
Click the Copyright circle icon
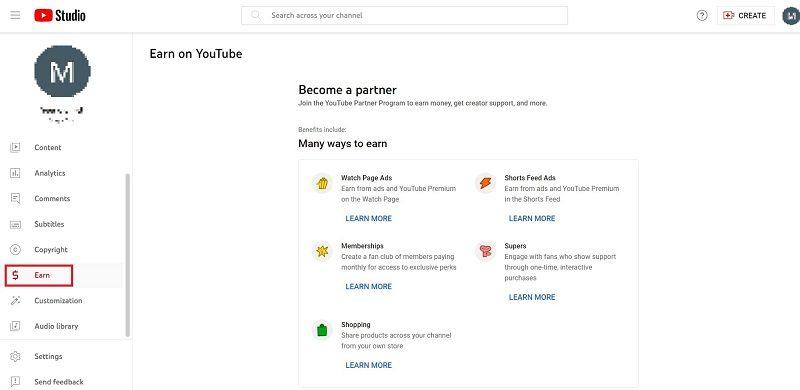15,250
